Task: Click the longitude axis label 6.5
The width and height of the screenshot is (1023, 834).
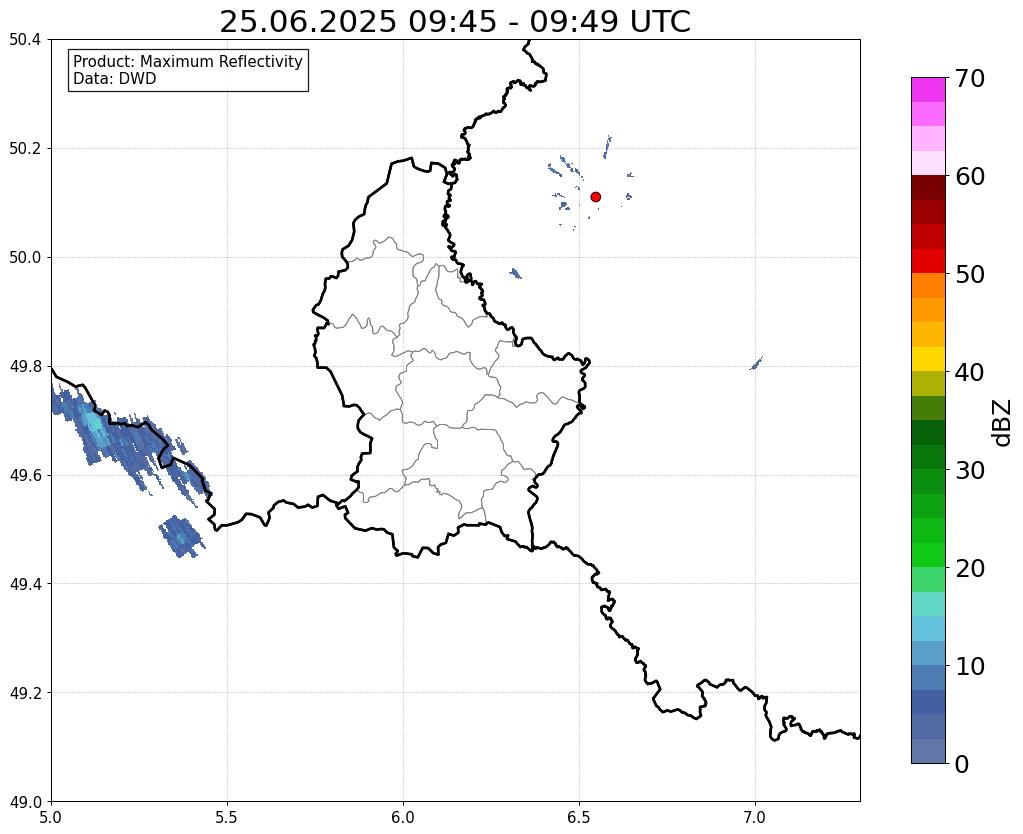Action: [x=579, y=818]
